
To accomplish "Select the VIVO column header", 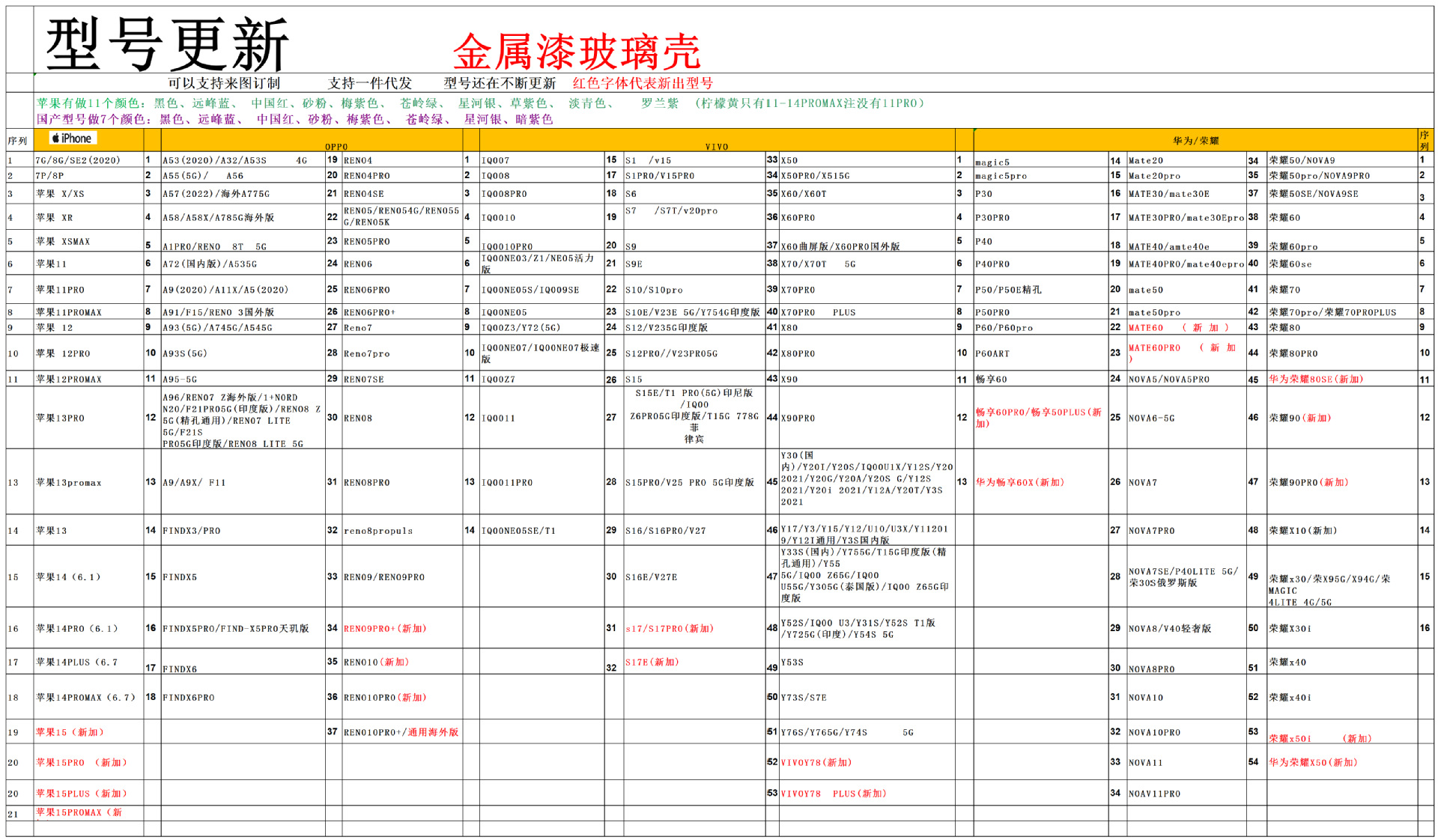I will click(716, 146).
